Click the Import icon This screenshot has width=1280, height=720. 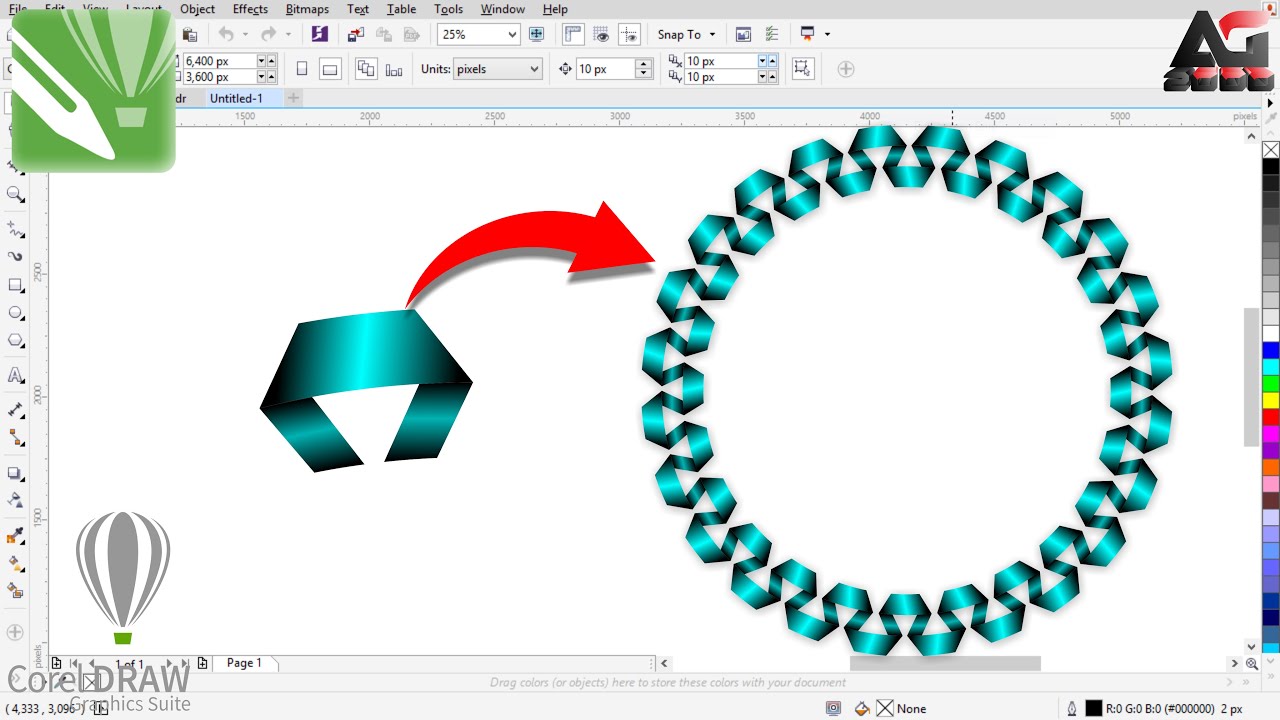click(x=356, y=34)
